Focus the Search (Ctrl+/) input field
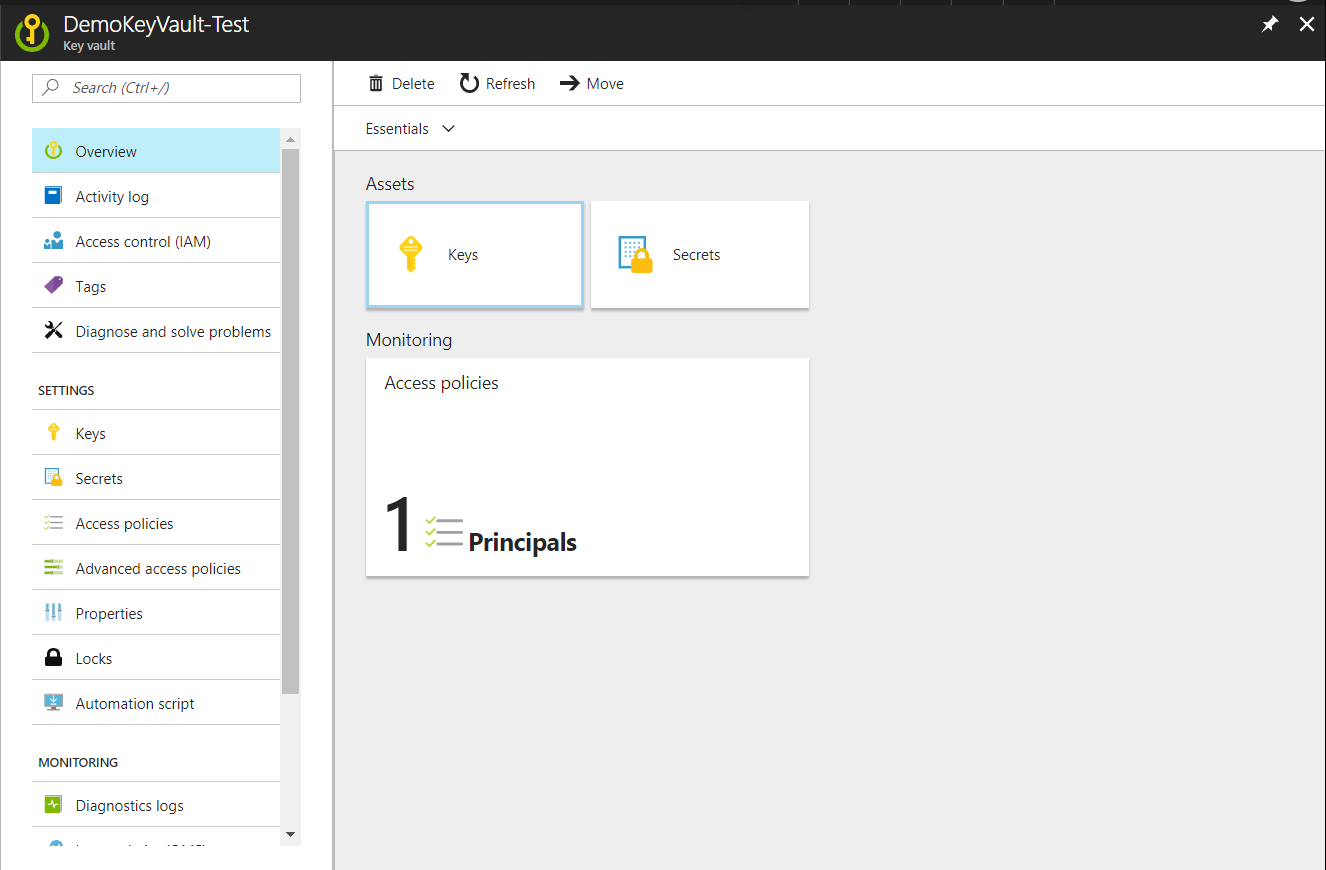The height and width of the screenshot is (870, 1326). coord(167,88)
